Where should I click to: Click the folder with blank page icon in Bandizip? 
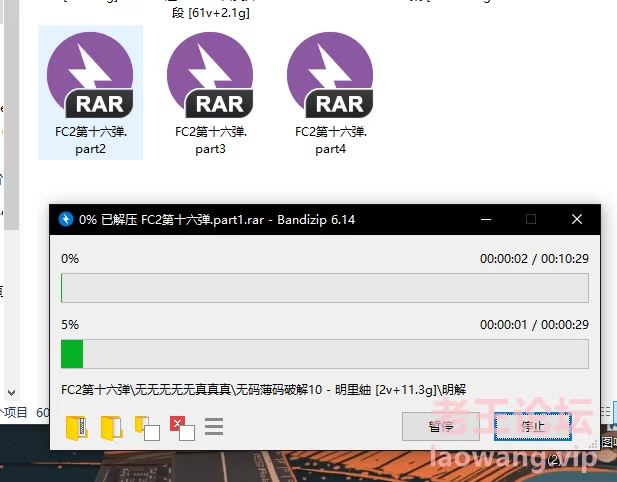click(x=147, y=428)
